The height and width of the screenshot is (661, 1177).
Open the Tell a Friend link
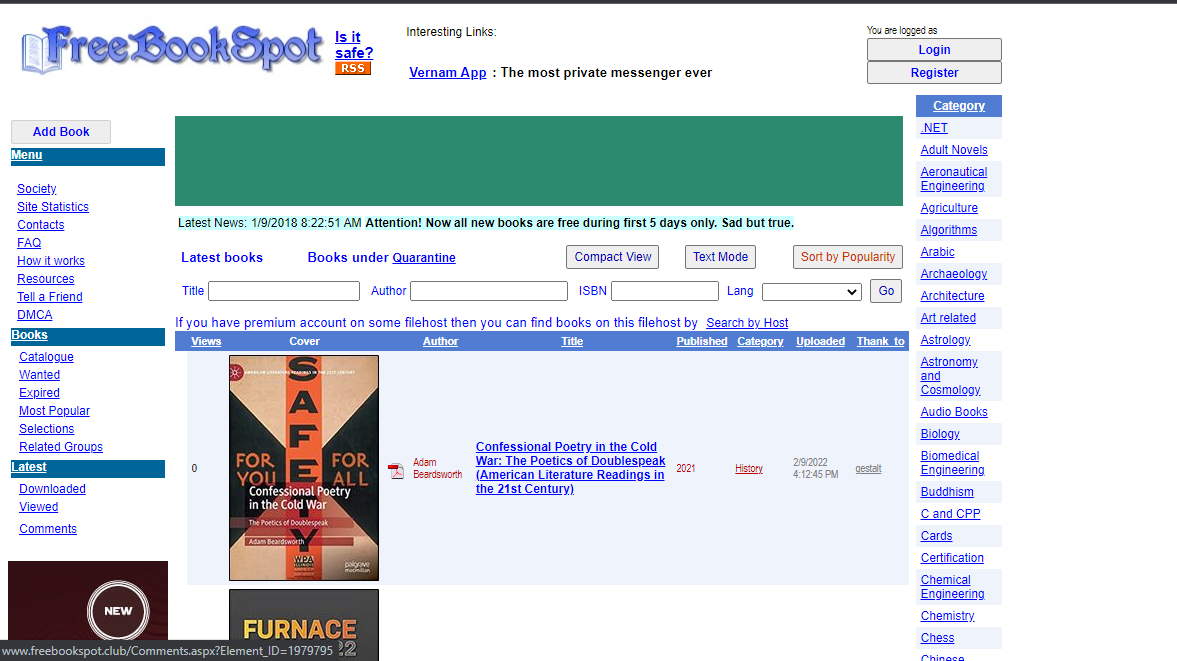(50, 297)
